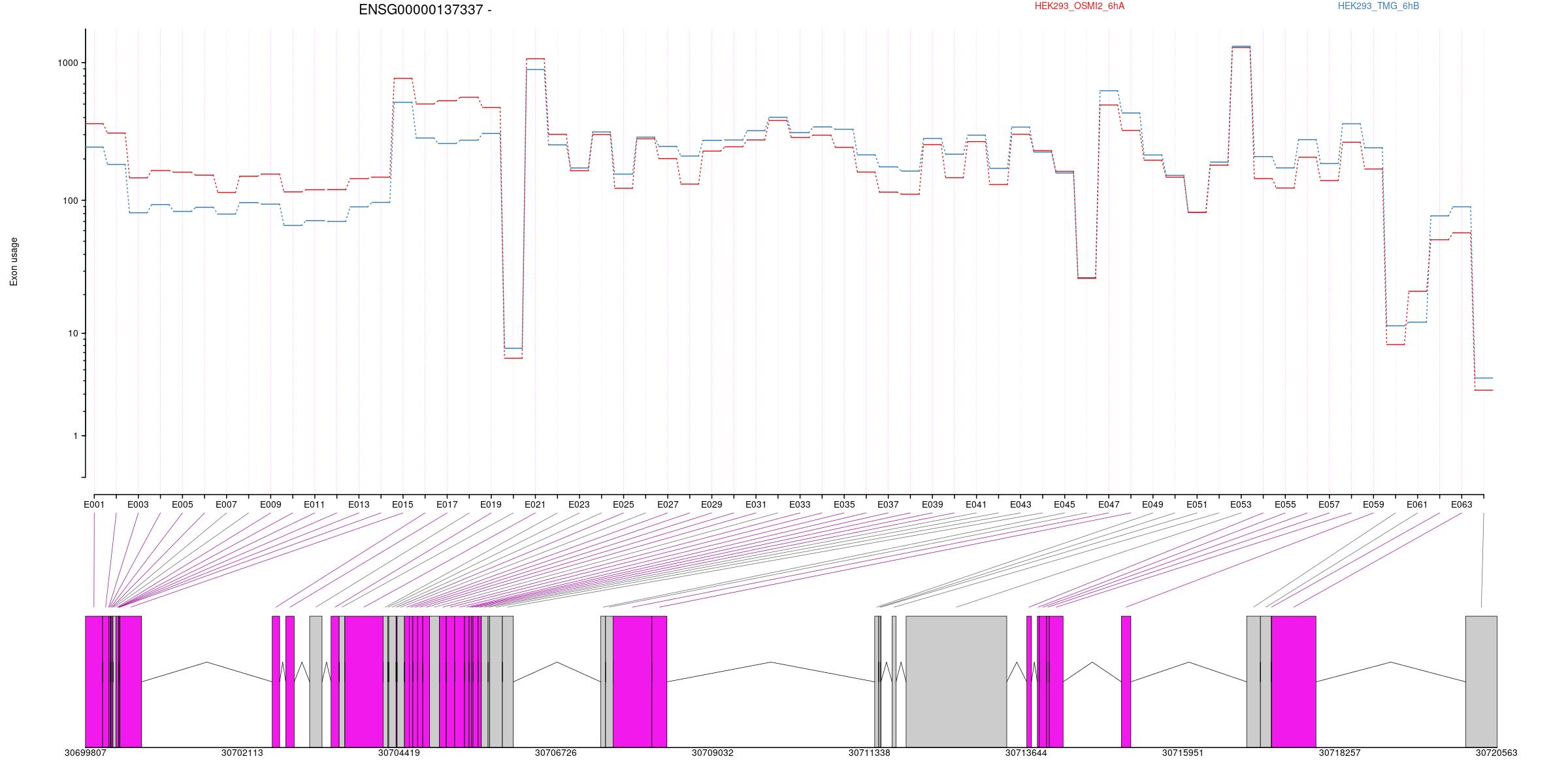
Task: Click exon label E039
Action: 932,504
